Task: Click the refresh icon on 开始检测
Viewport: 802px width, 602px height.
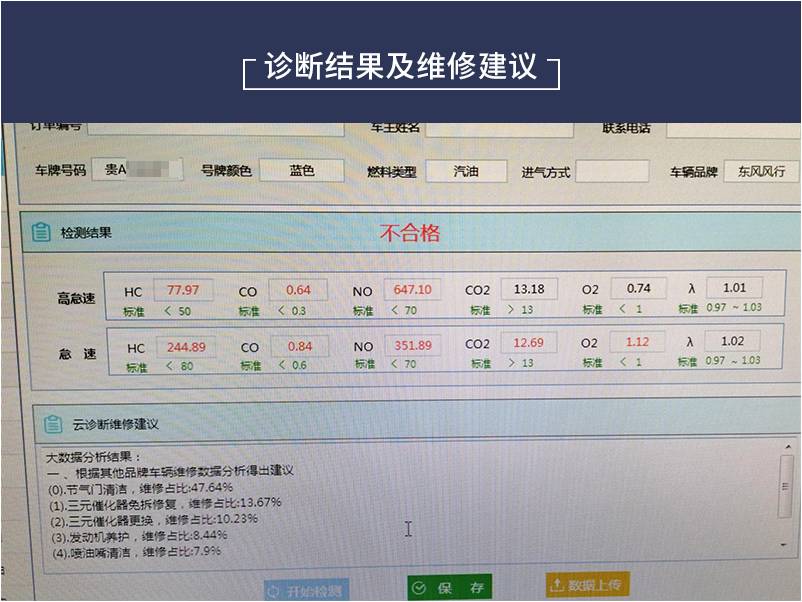Action: [273, 590]
